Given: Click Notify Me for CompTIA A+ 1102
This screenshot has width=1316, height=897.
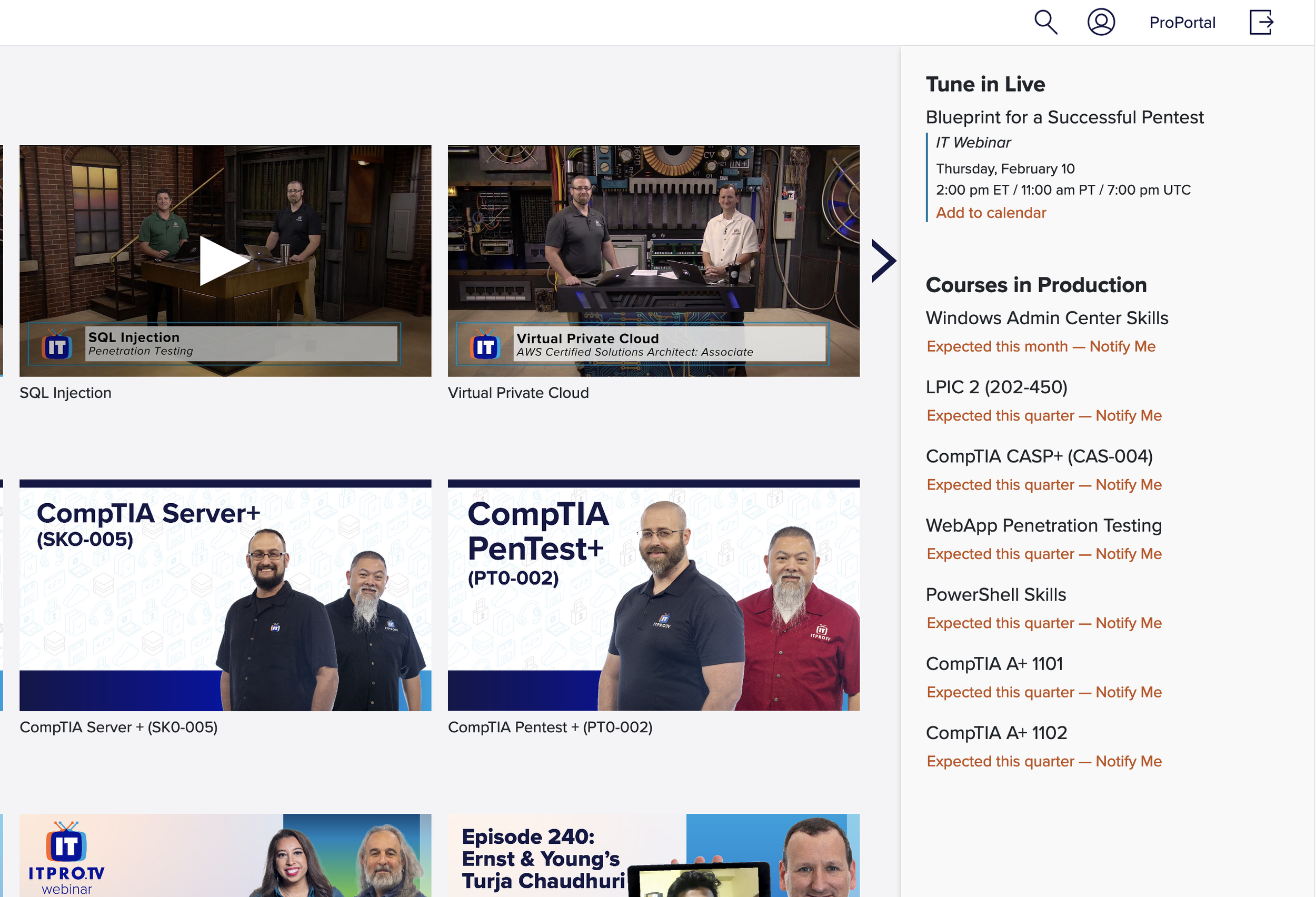Looking at the screenshot, I should point(1129,761).
